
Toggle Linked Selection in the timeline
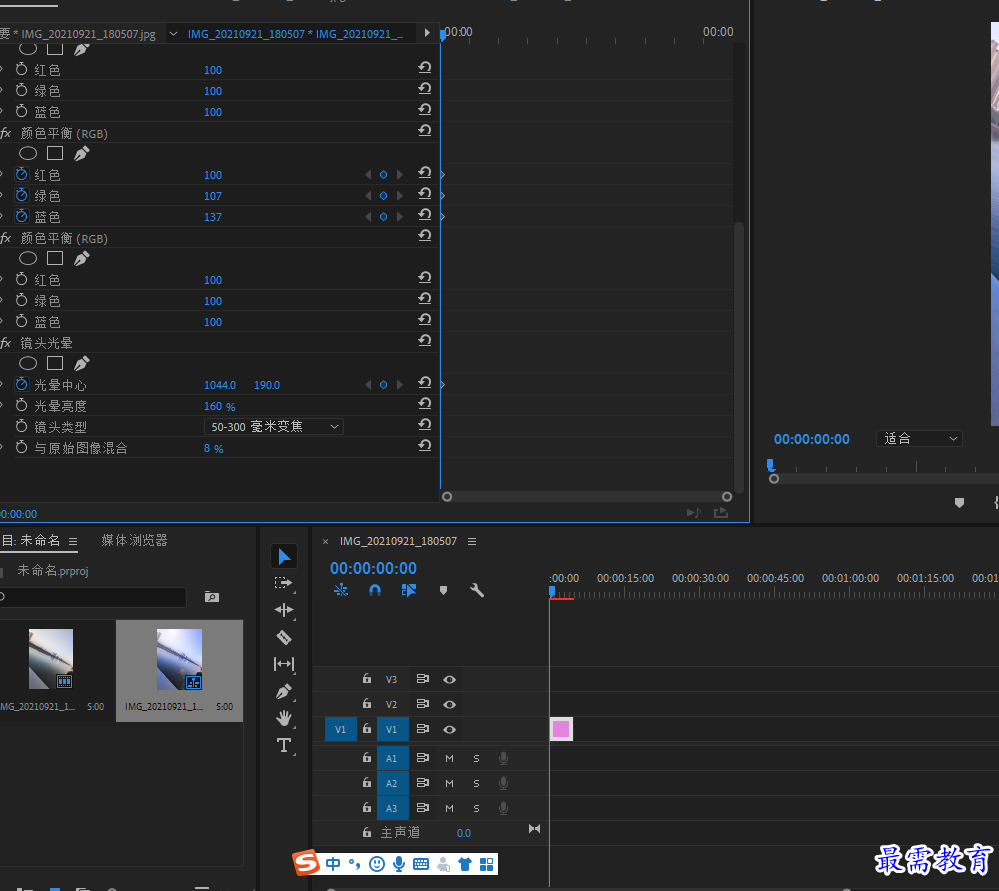pos(408,590)
